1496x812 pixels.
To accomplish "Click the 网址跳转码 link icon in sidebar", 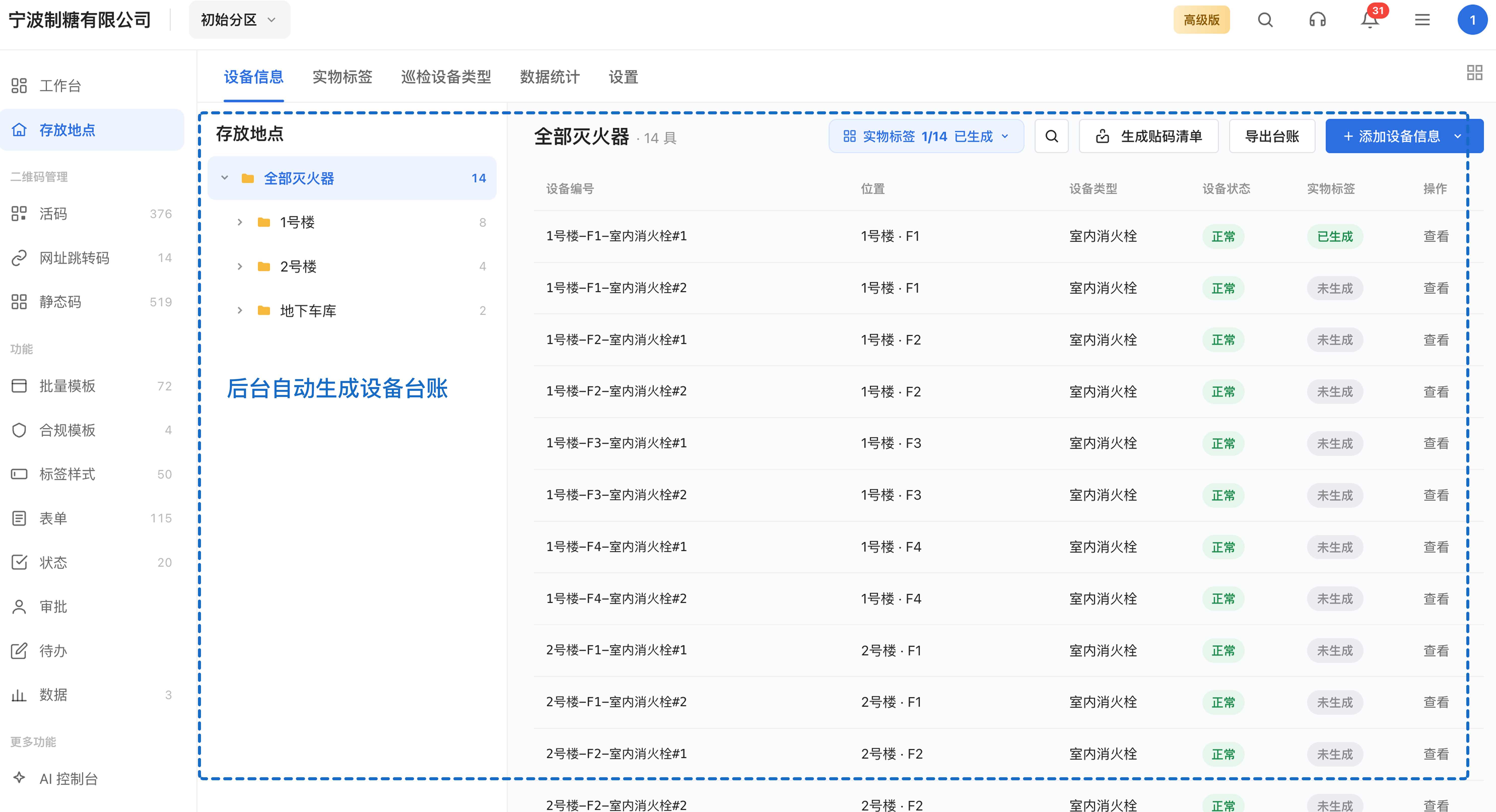I will 19,258.
